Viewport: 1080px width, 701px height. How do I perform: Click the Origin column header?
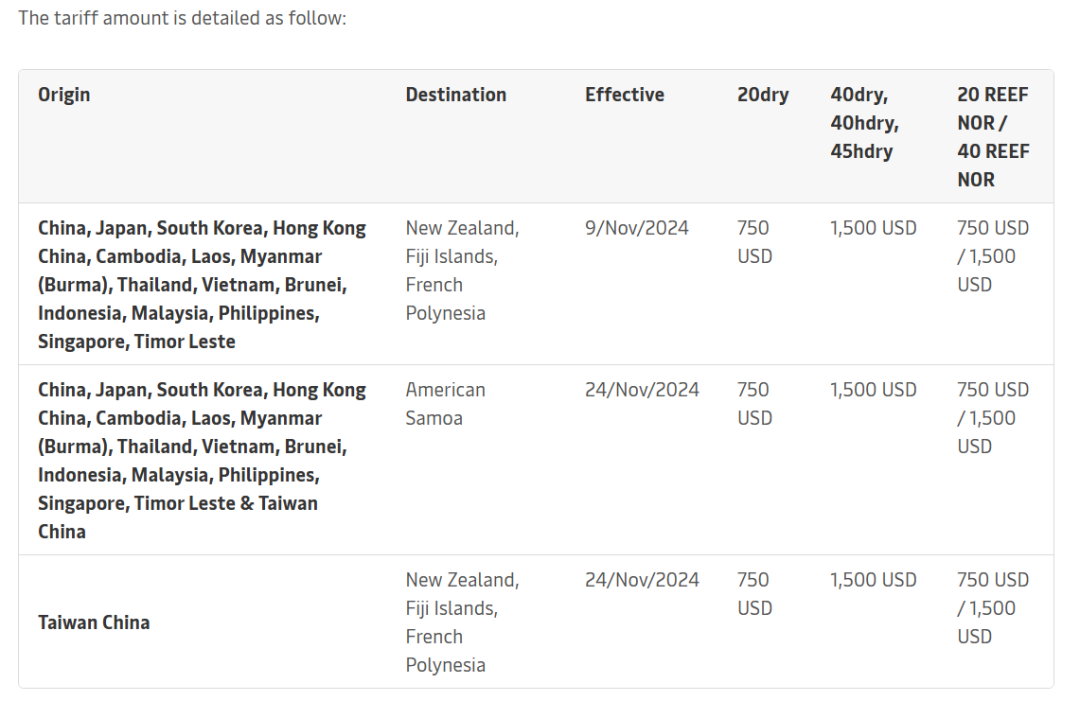pos(64,95)
